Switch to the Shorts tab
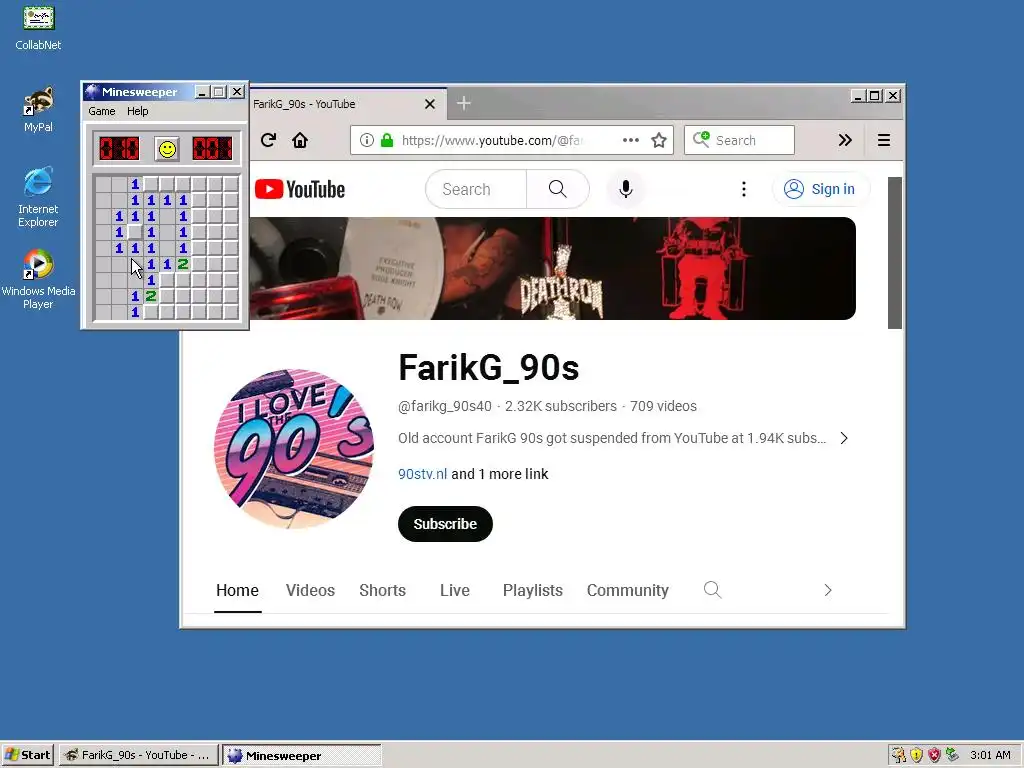 382,590
